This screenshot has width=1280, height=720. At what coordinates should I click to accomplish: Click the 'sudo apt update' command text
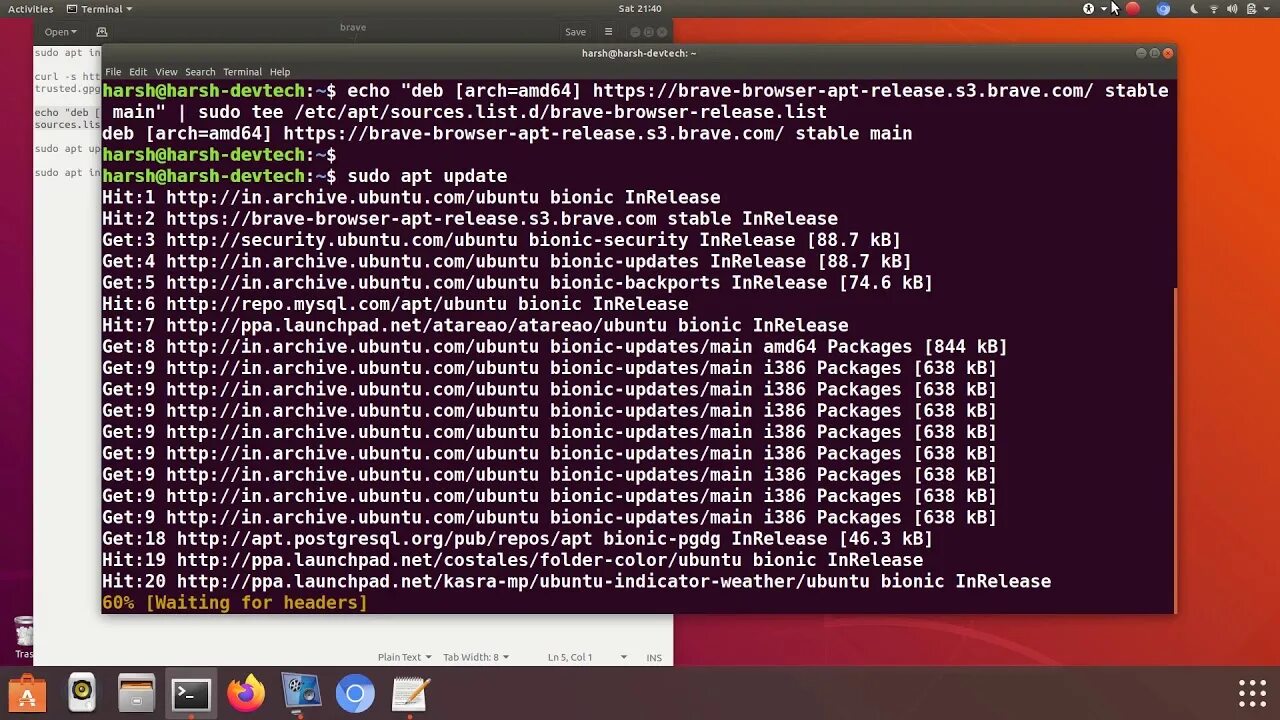point(427,176)
